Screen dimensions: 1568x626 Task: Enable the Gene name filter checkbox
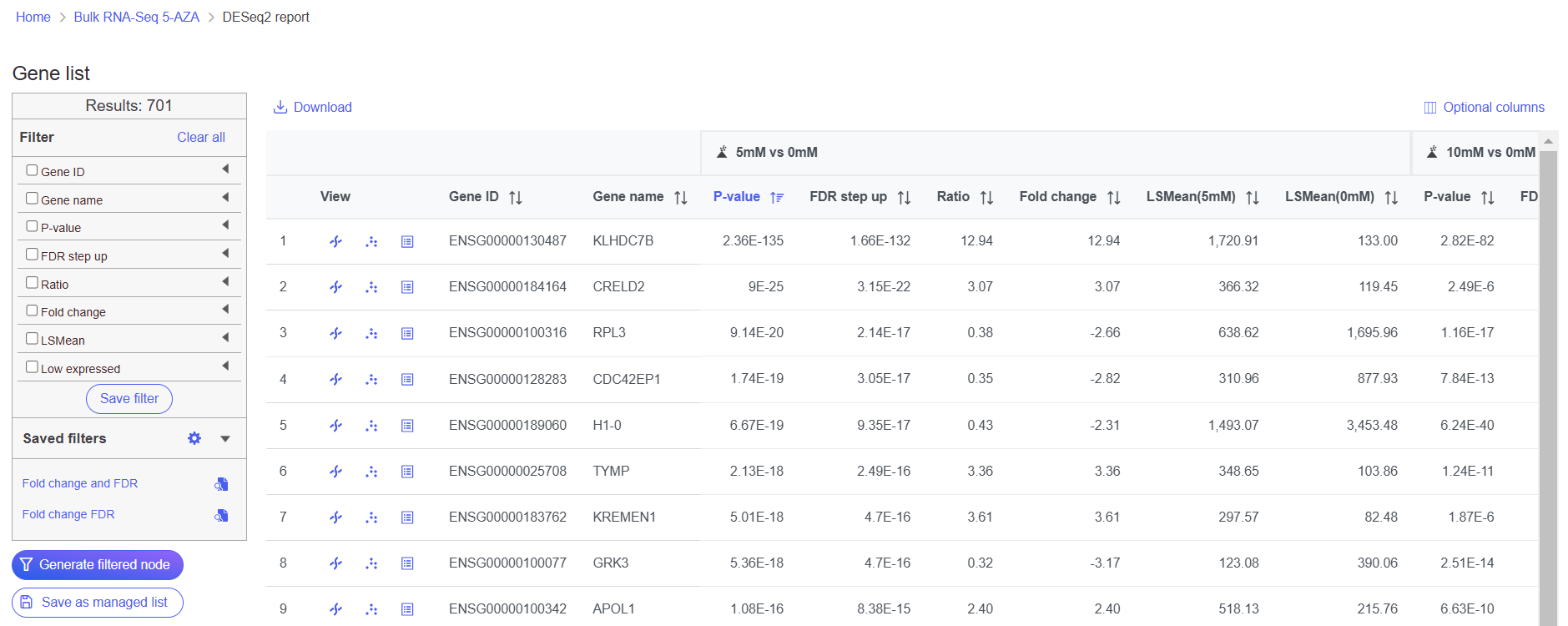coord(32,199)
